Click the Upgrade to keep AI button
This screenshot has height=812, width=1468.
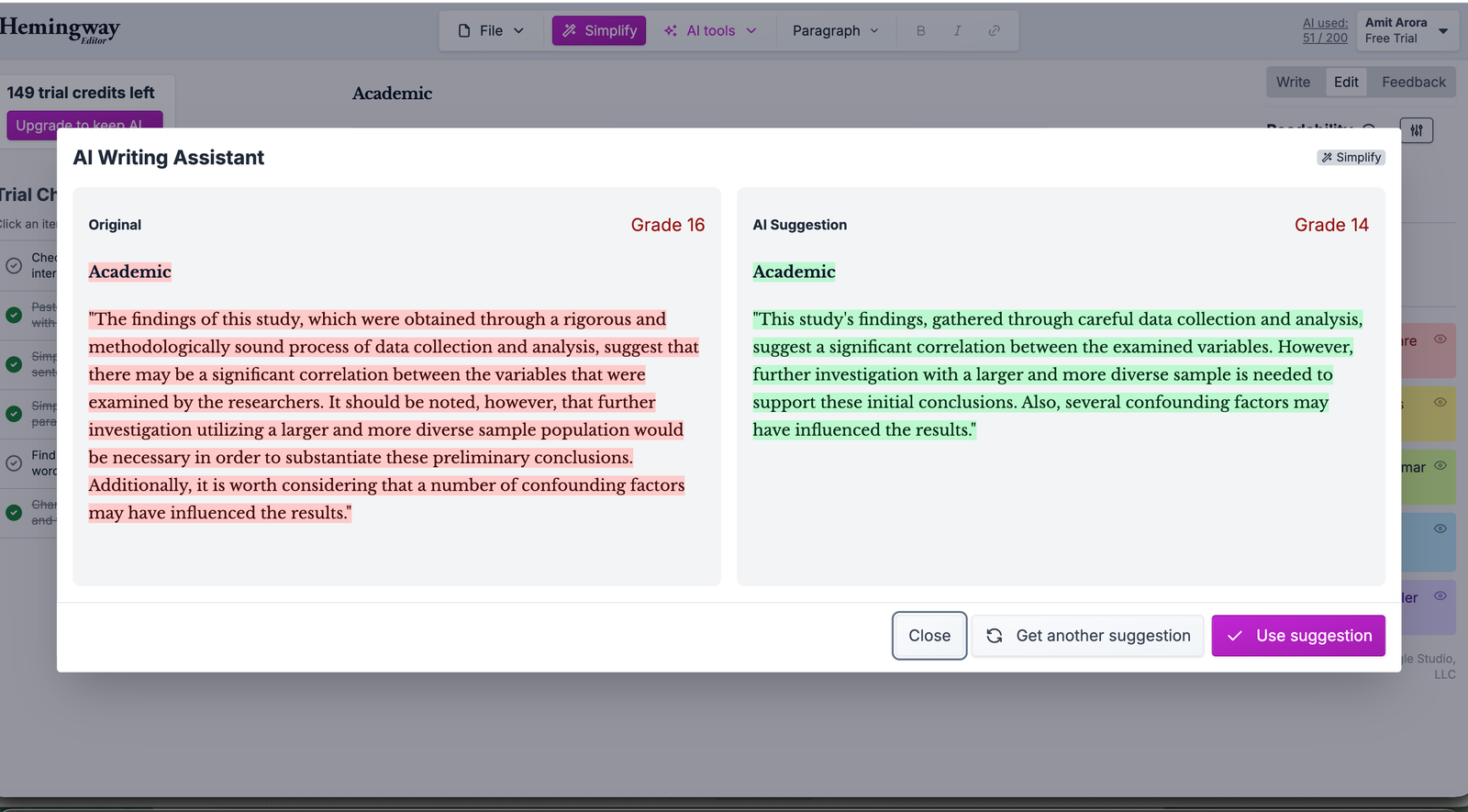[x=84, y=125]
